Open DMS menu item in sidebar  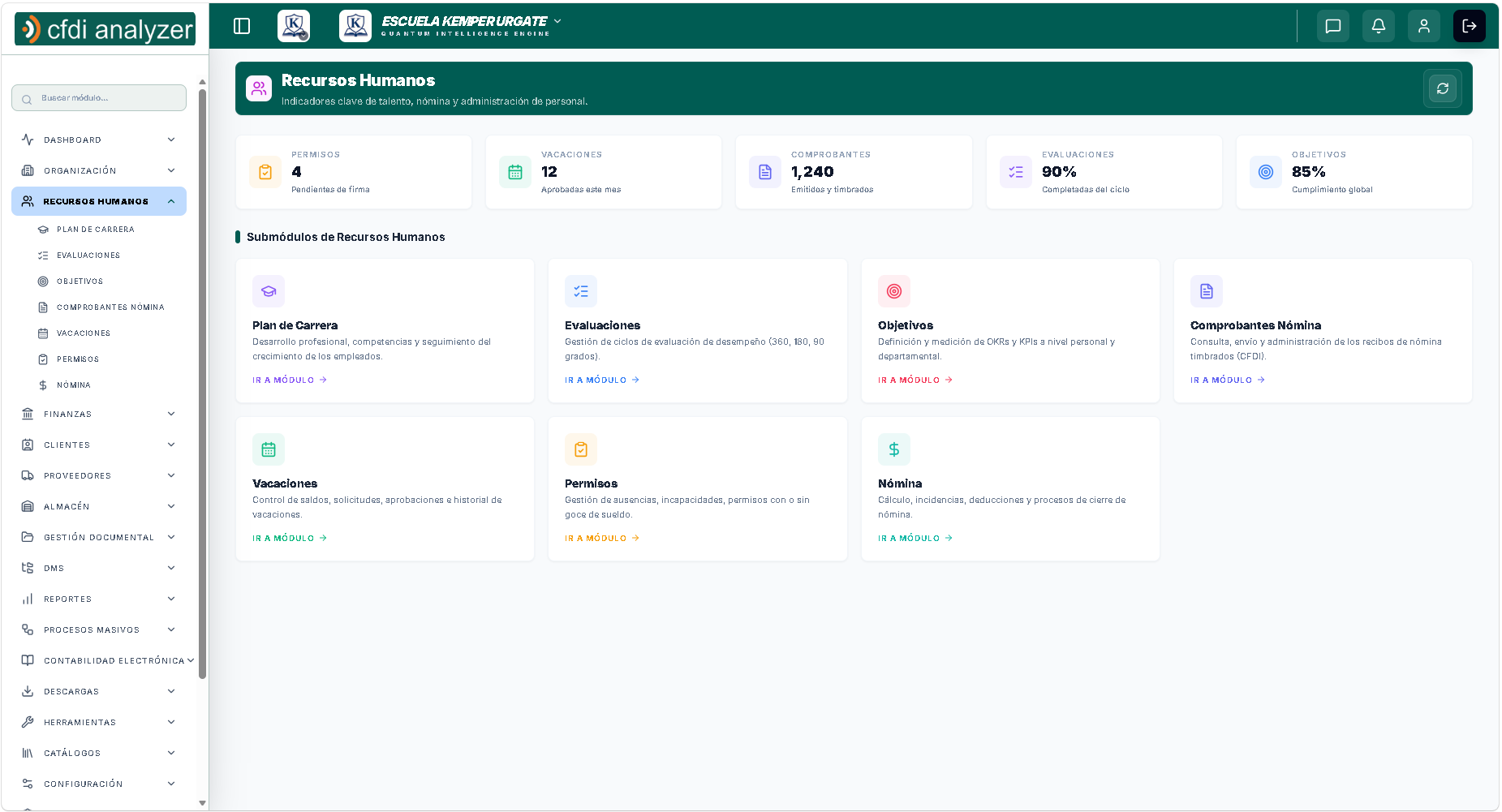99,568
